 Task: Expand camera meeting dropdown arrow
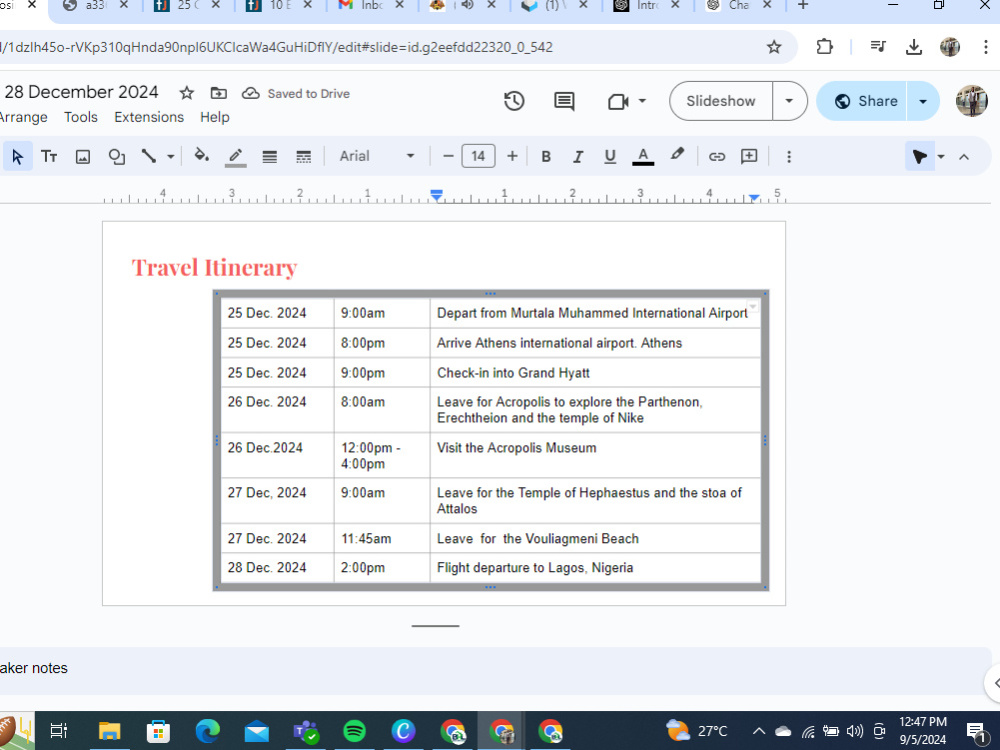[642, 101]
